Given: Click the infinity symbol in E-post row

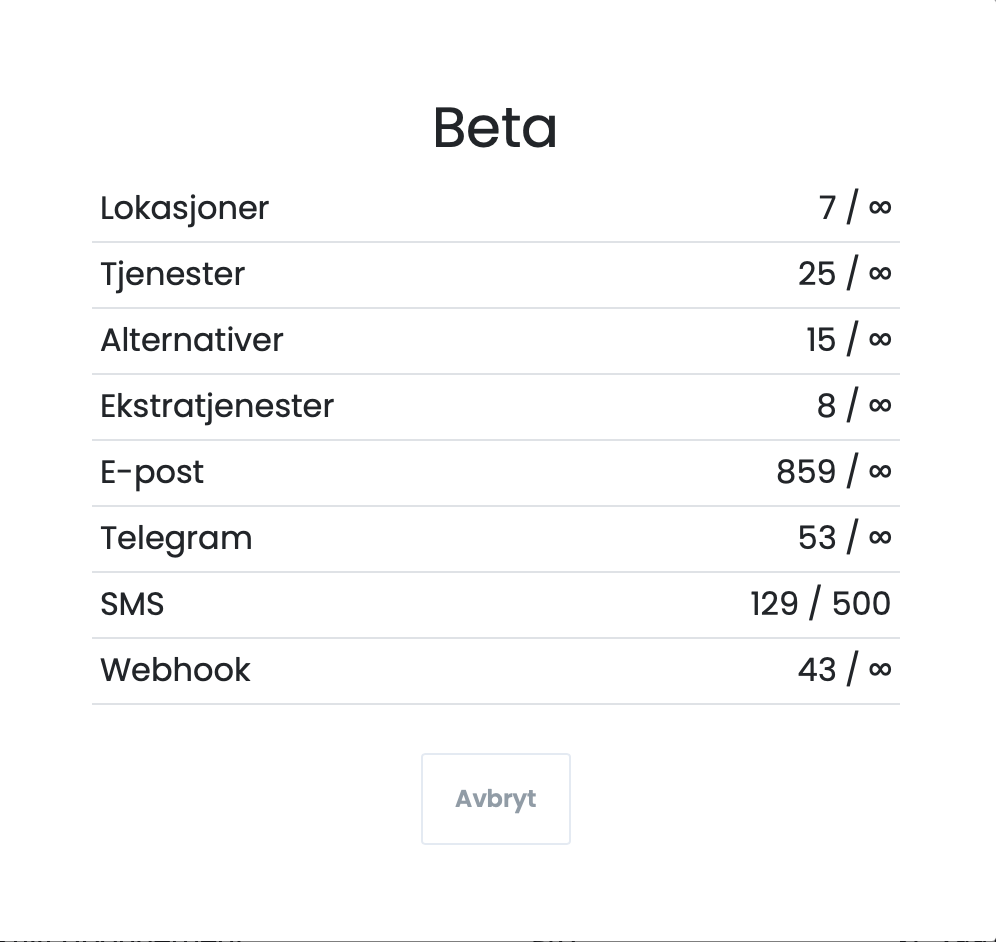Looking at the screenshot, I should point(880,472).
